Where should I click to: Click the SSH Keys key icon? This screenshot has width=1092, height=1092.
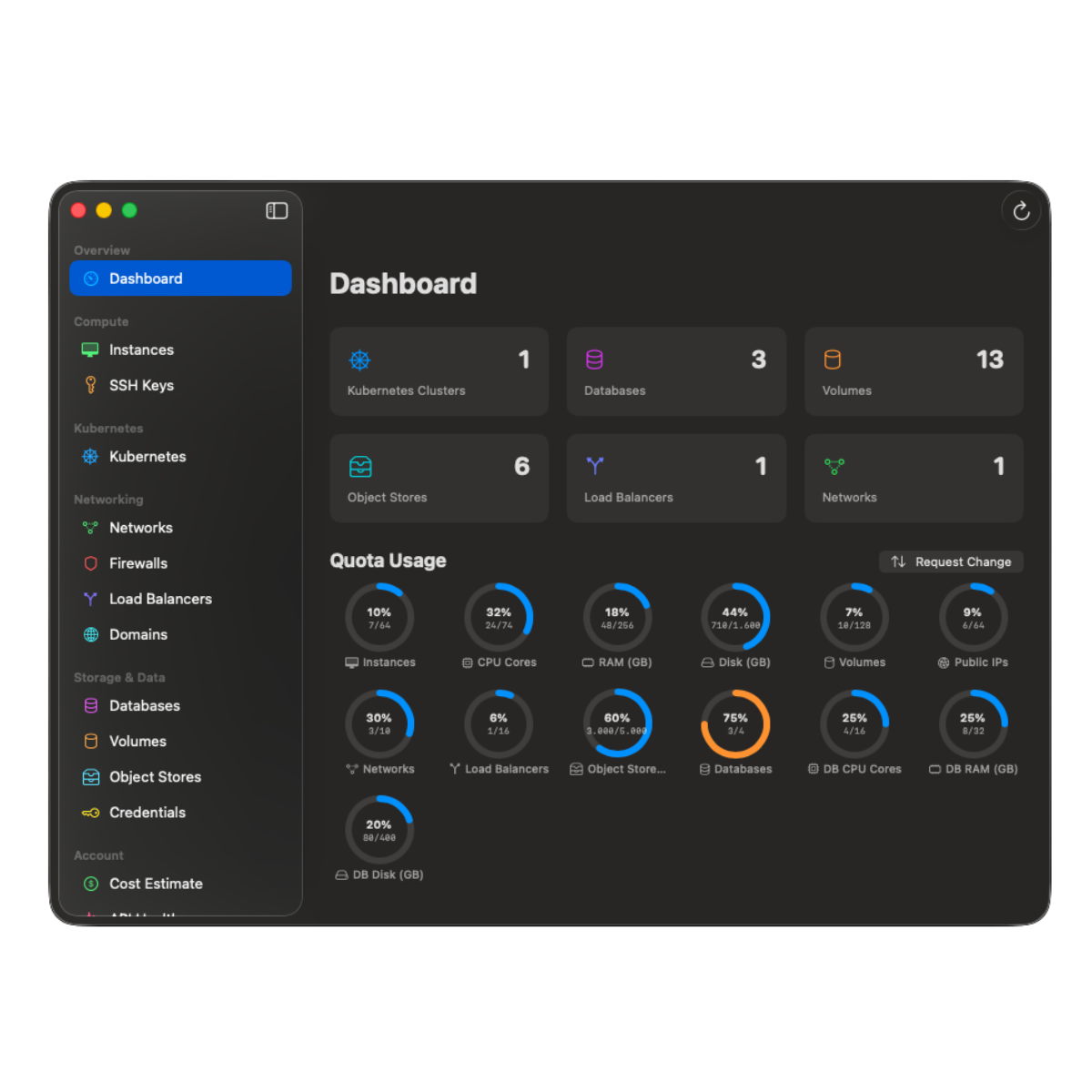[90, 385]
